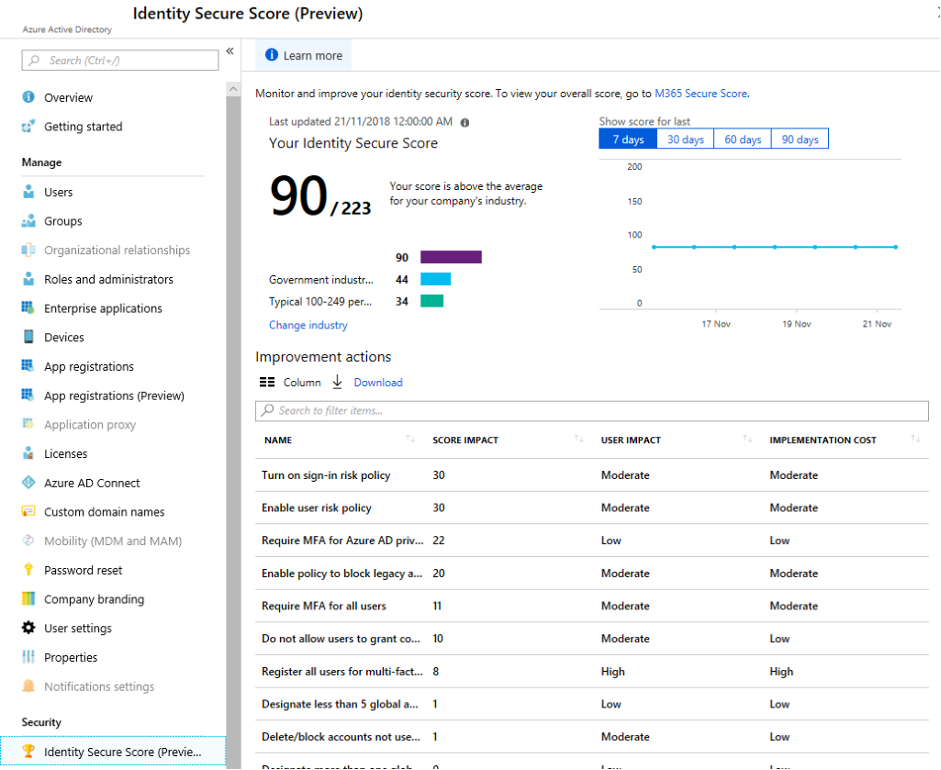
Task: Click Change industry
Action: pos(307,325)
